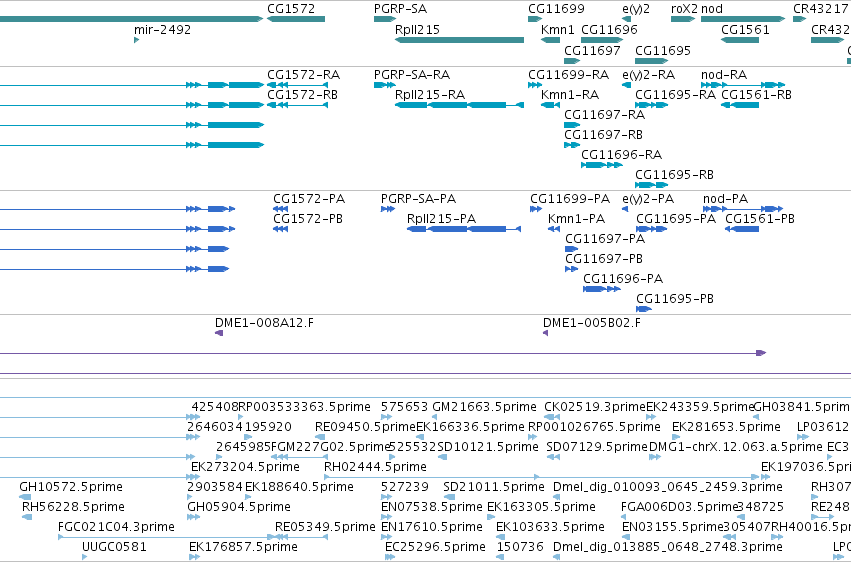Image resolution: width=851 pixels, height=562 pixels.
Task: Click the CG11695-PA protein label
Action: [x=676, y=219]
